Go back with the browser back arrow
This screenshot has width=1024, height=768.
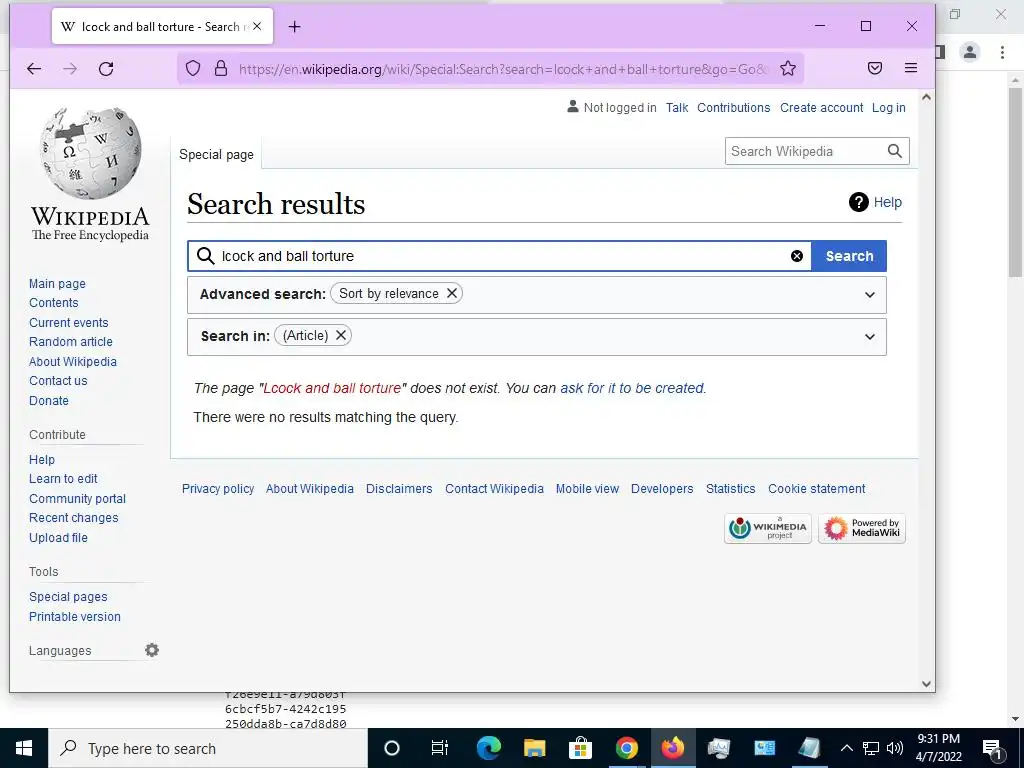[x=34, y=69]
